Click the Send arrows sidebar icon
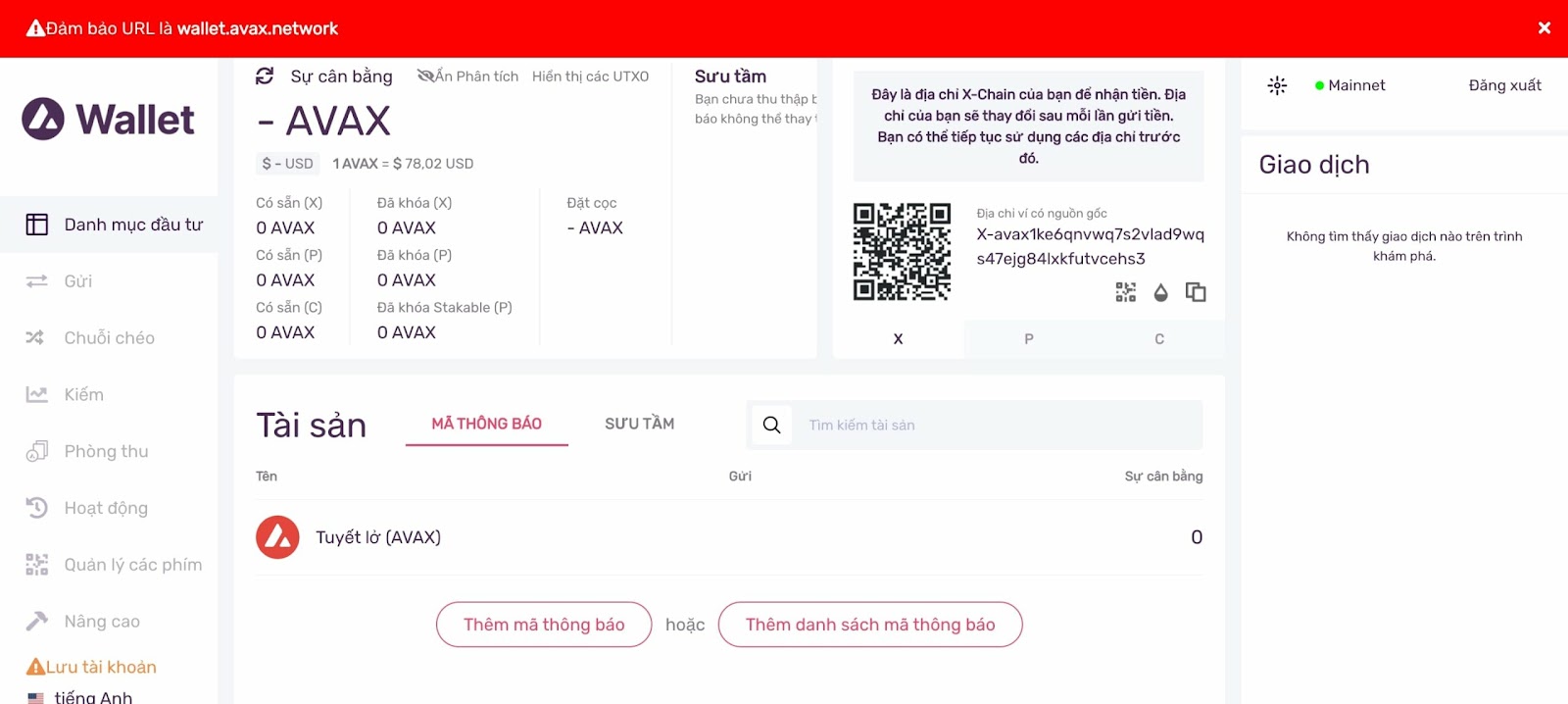This screenshot has height=704, width=1568. pos(37,281)
